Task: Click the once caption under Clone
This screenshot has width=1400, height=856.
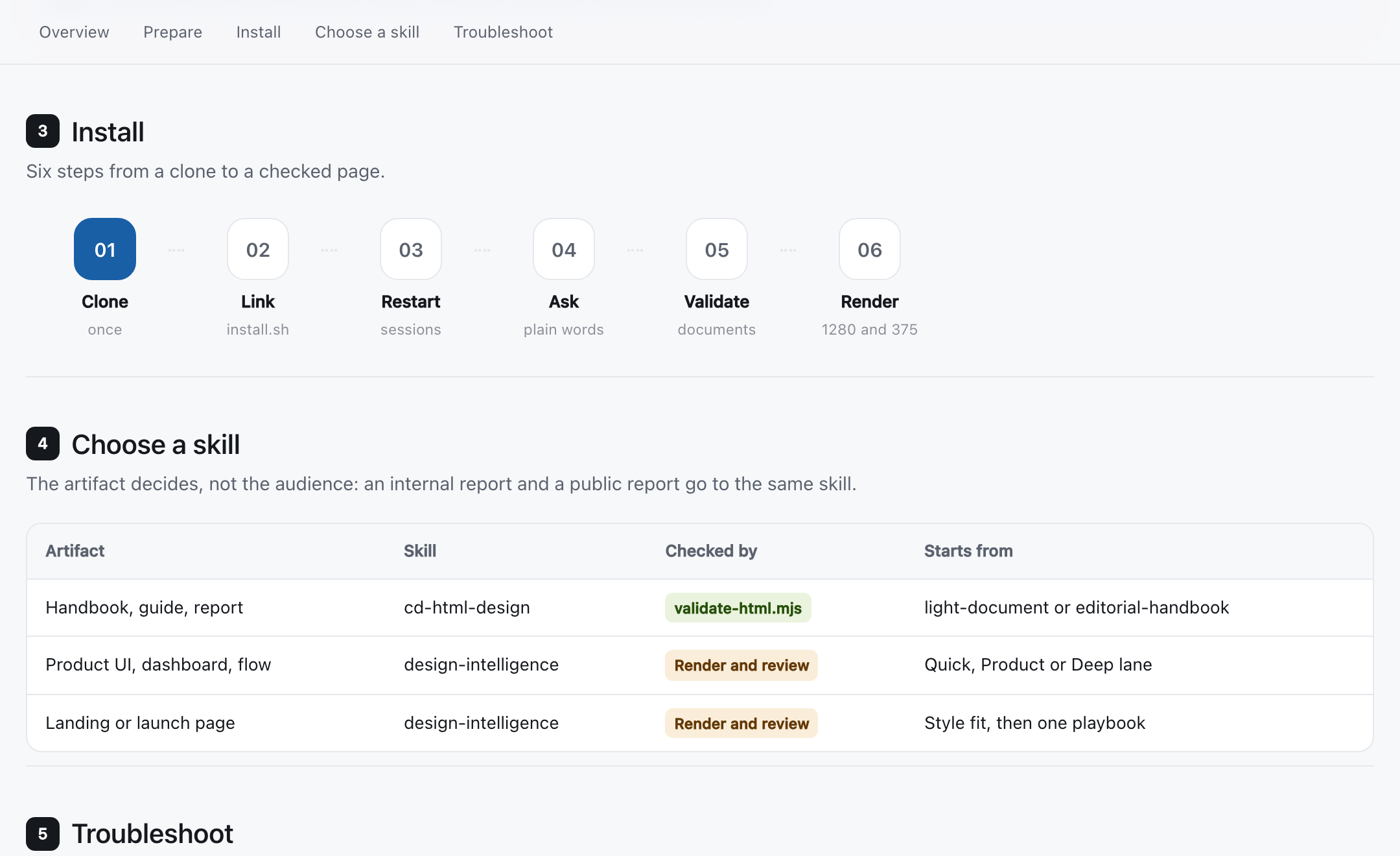Action: pos(105,329)
